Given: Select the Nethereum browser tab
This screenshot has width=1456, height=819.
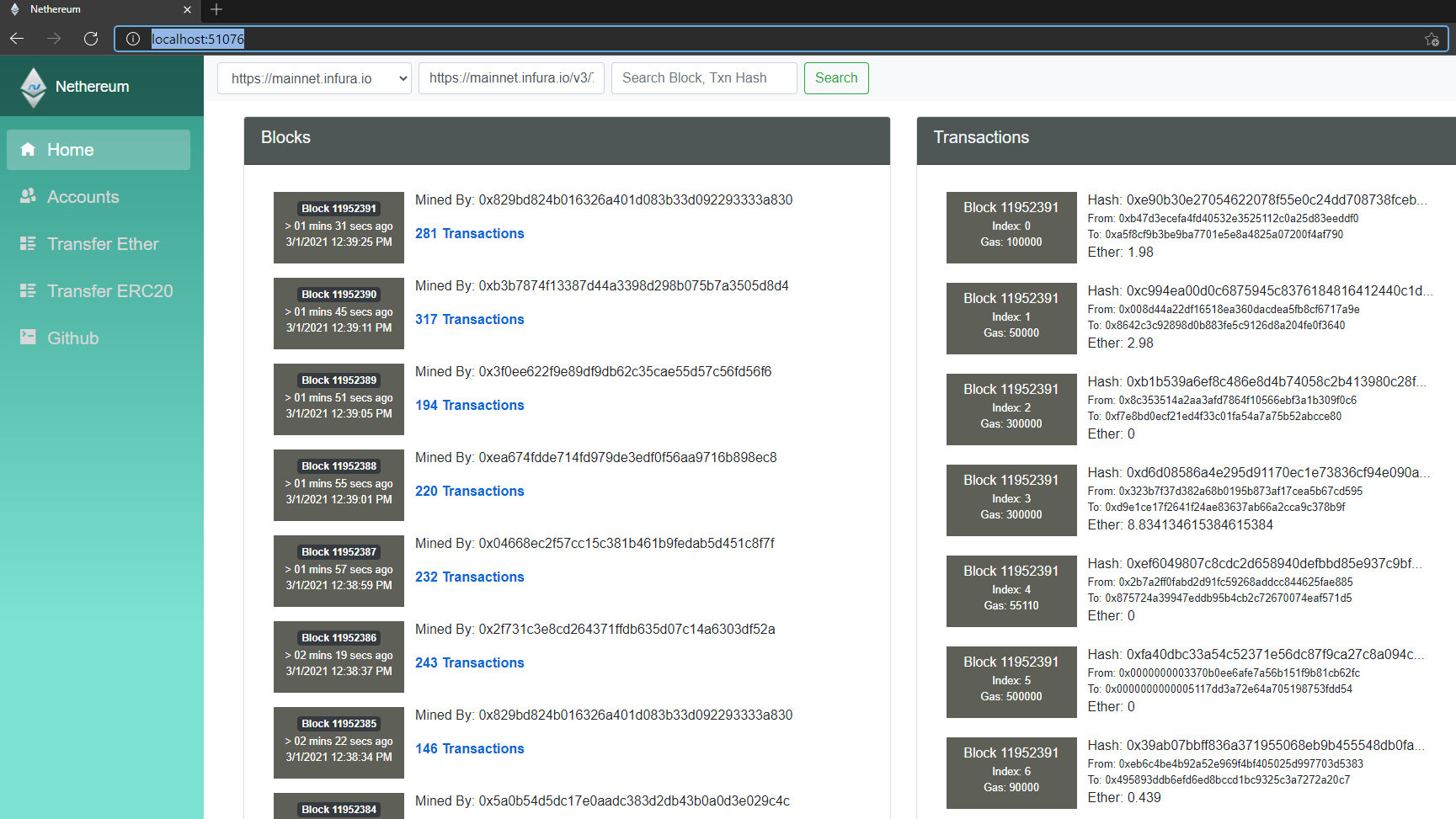Looking at the screenshot, I should point(99,9).
